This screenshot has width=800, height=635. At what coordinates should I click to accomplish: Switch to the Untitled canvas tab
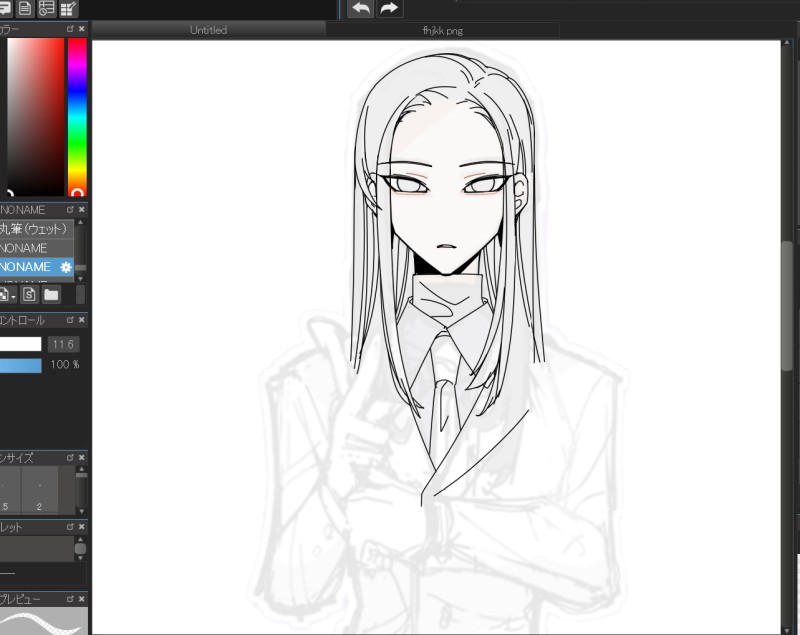pos(208,30)
